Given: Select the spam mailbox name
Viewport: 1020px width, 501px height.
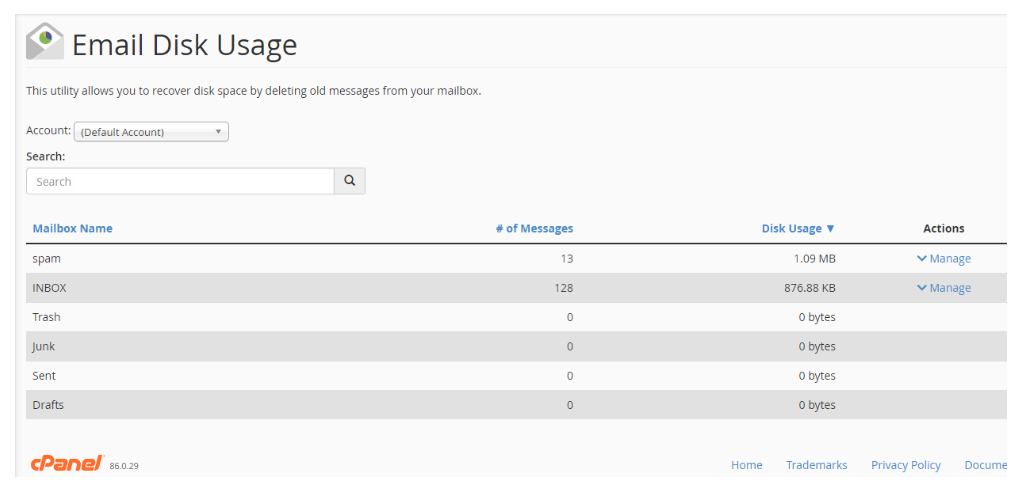Looking at the screenshot, I should click(46, 258).
